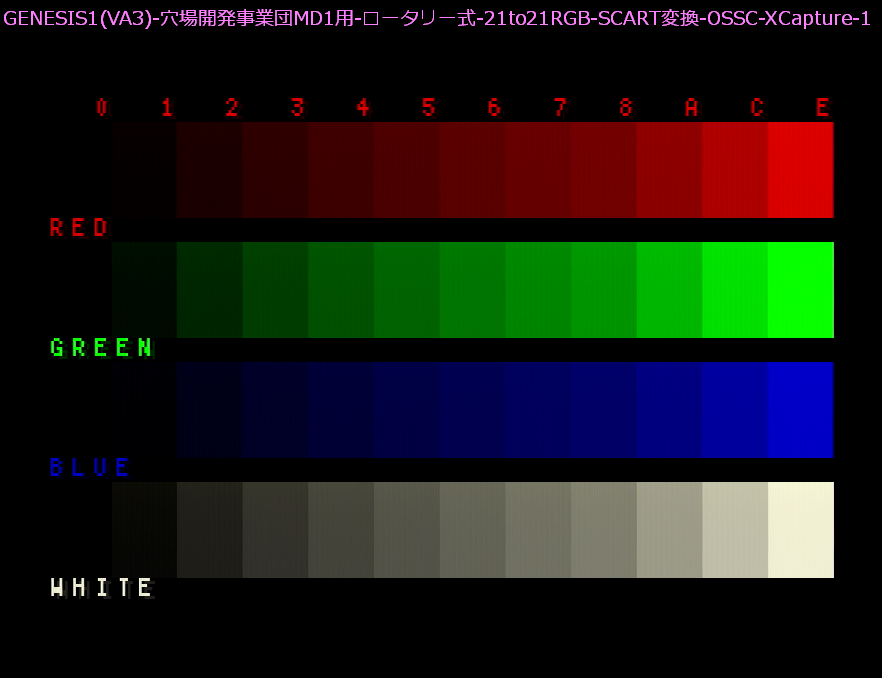Choose the blue swatch under column A
Viewport: 882px width, 678px height.
point(669,410)
